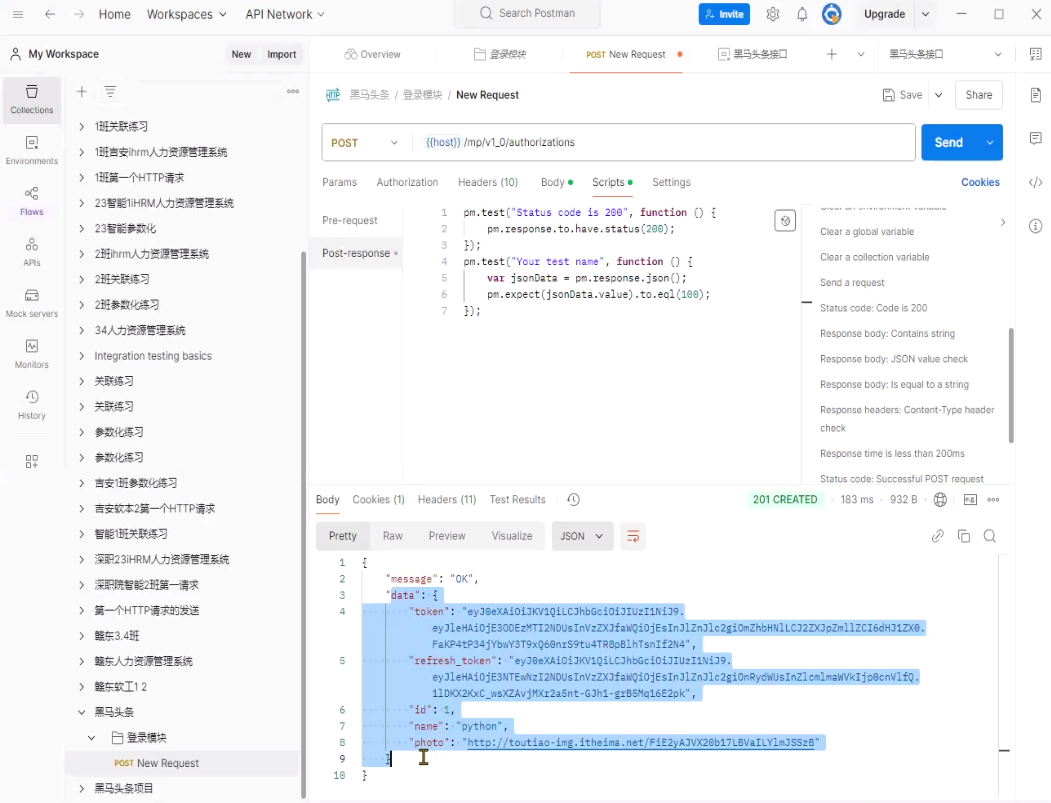
Task: Toggle line wrap in response
Action: (x=633, y=536)
